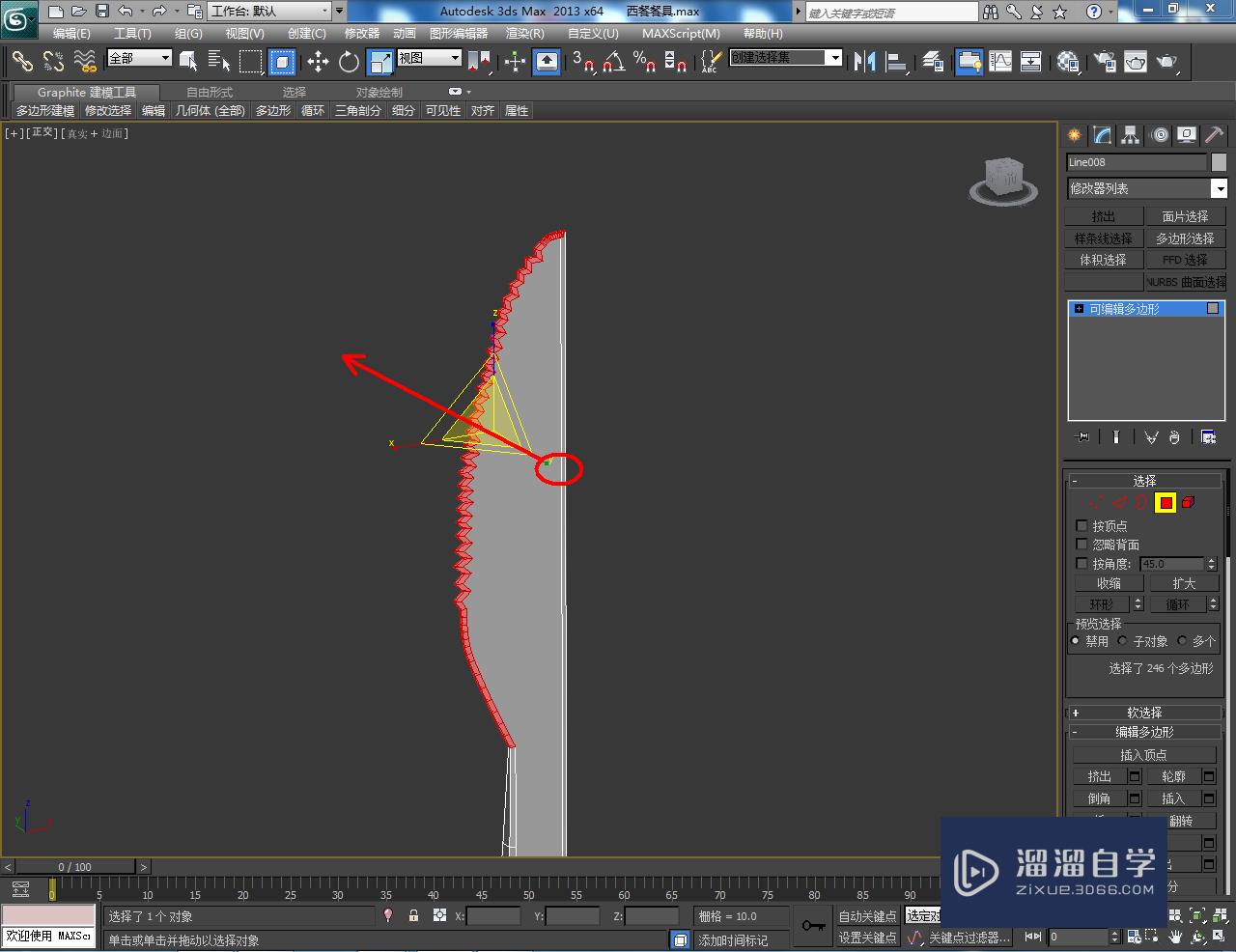Image resolution: width=1236 pixels, height=952 pixels.
Task: Click the Bind to Space Warp icon
Action: click(x=85, y=62)
